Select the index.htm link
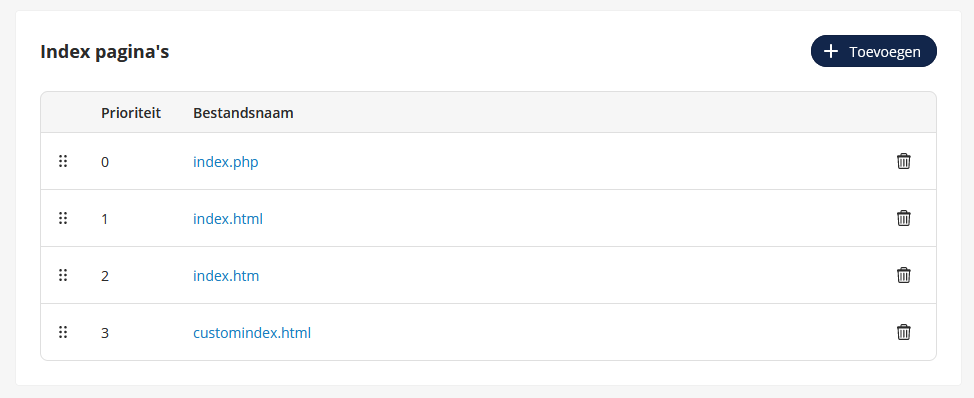Viewport: 974px width, 398px height. click(x=226, y=276)
